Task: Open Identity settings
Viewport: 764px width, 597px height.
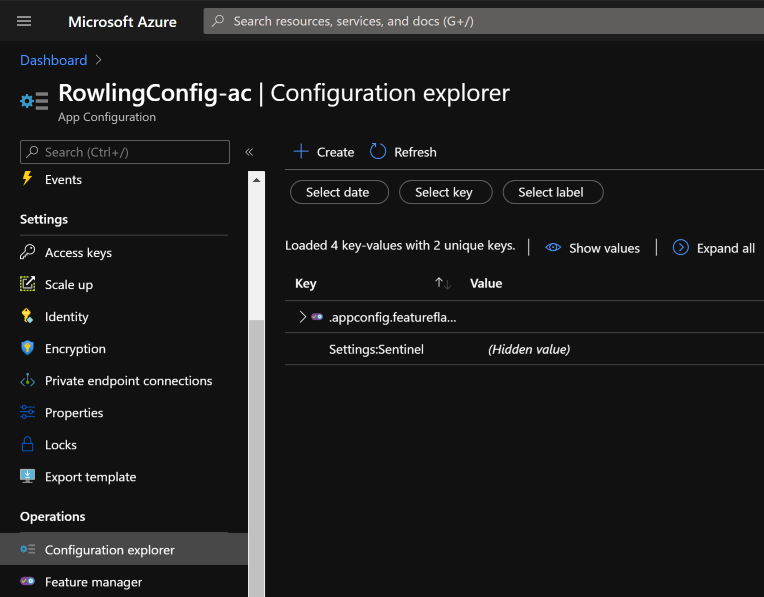Action: tap(67, 317)
